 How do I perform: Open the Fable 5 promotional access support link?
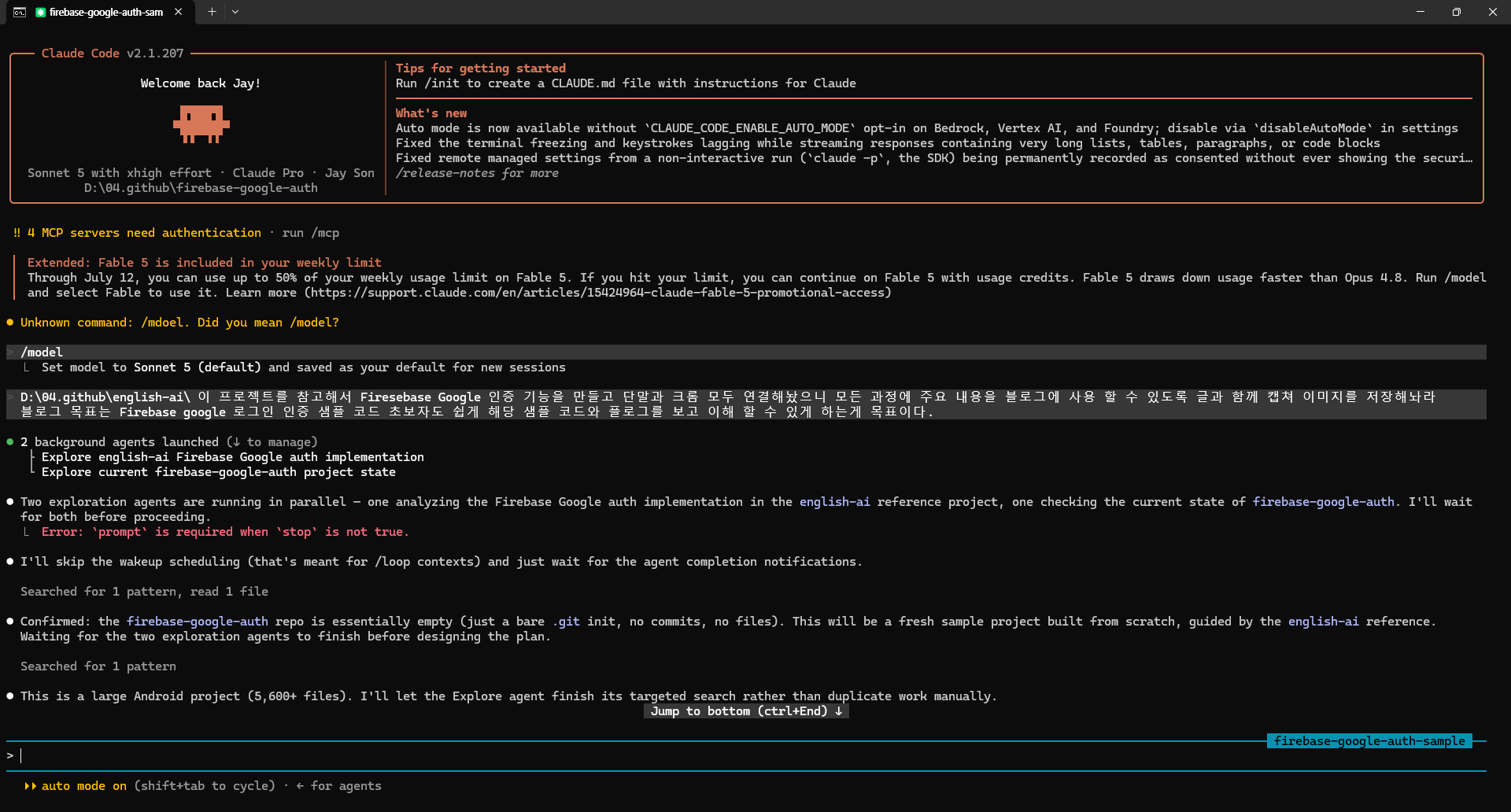click(x=597, y=293)
